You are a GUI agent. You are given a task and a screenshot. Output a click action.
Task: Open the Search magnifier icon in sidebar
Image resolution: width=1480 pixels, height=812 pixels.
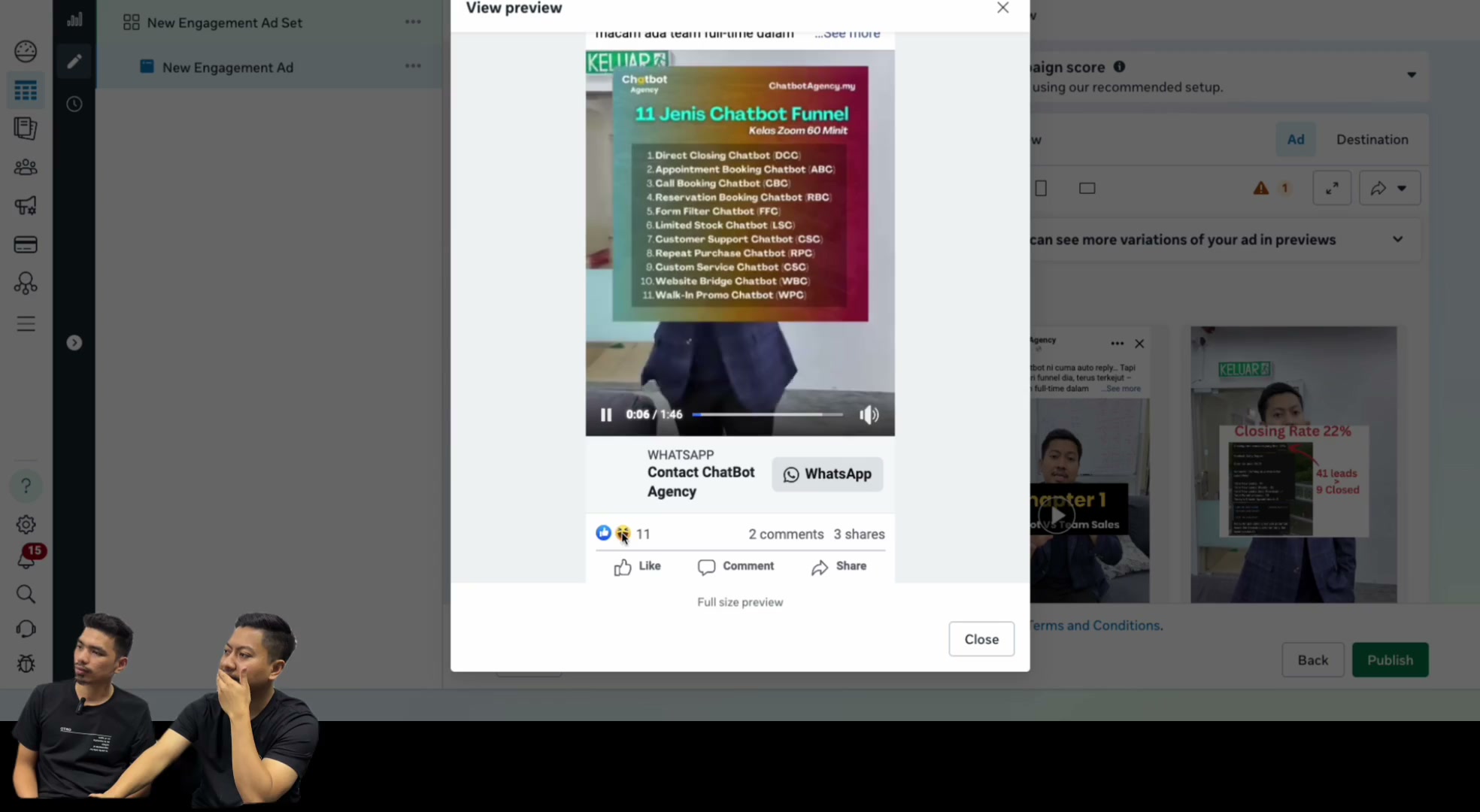(x=26, y=594)
